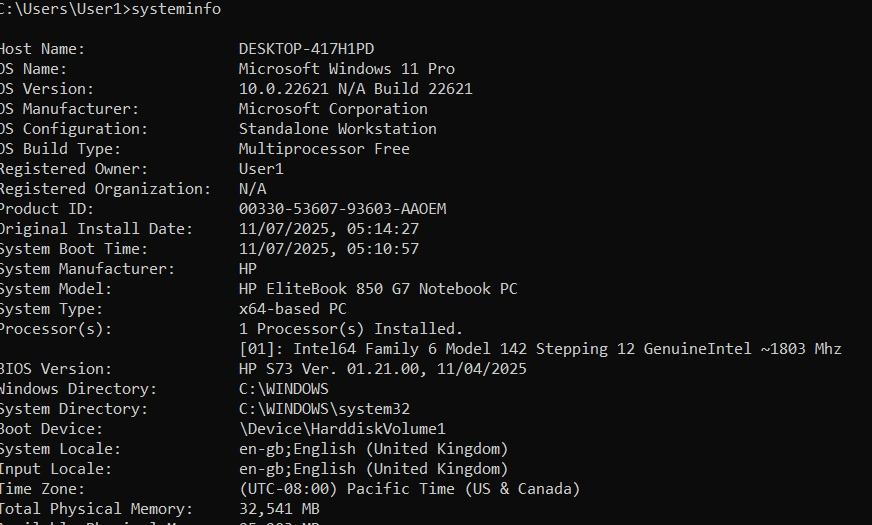Image resolution: width=872 pixels, height=525 pixels.
Task: Click the registered owner value User1
Action: (261, 169)
